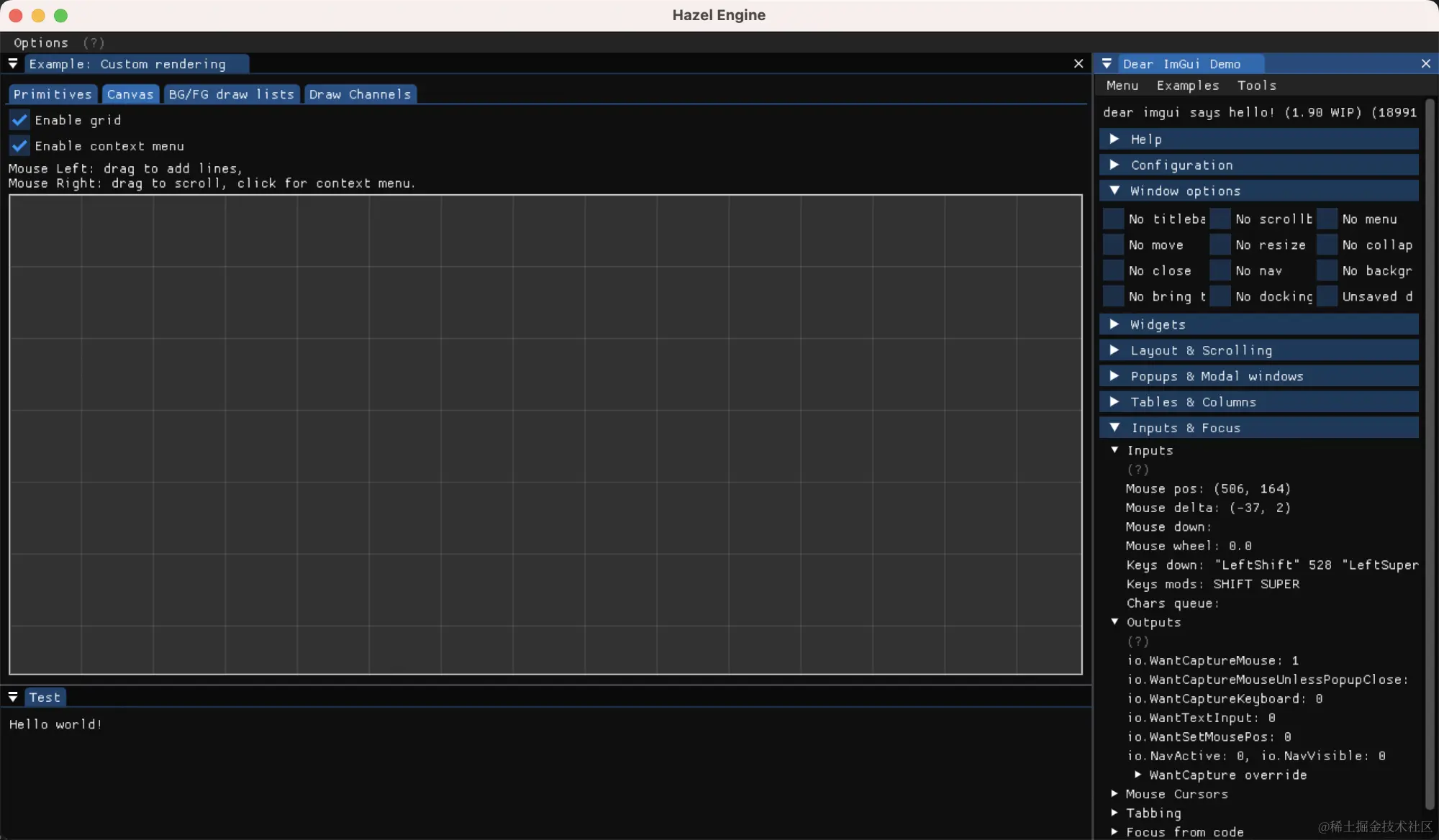Open the Tools menu
The image size is (1439, 840).
1257,86
